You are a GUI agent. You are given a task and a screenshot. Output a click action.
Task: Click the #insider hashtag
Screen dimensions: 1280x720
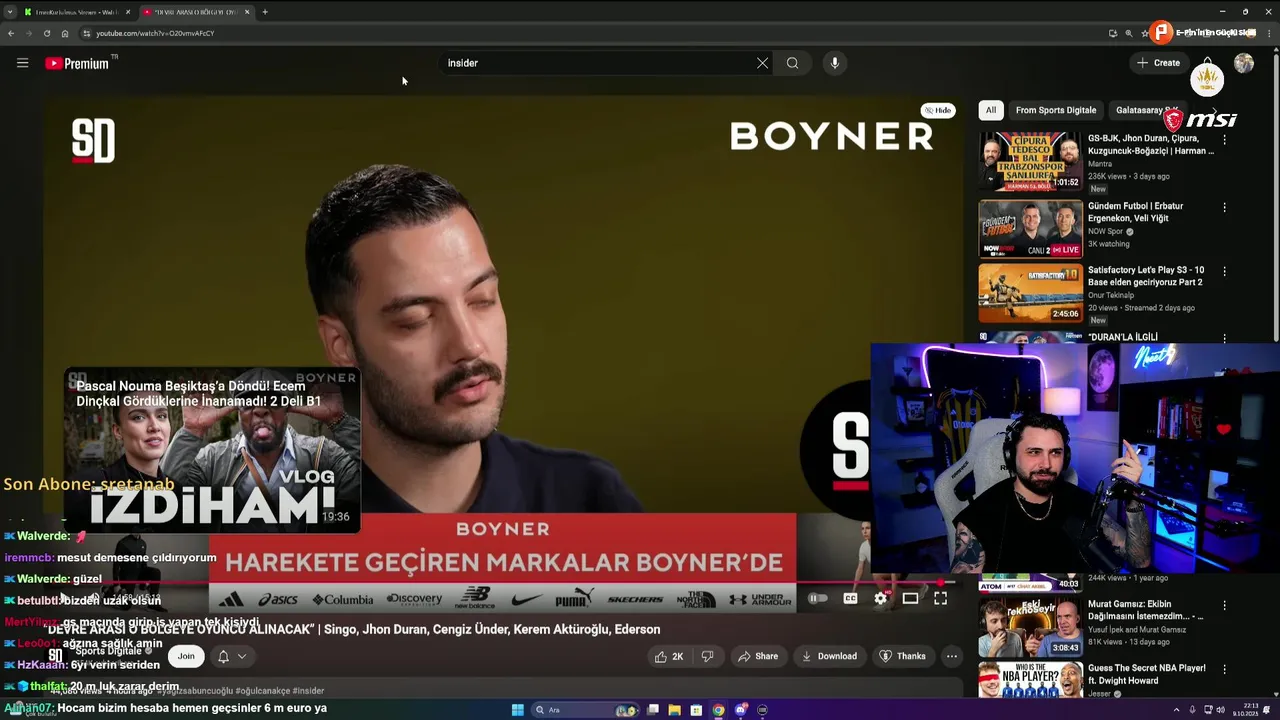click(x=308, y=691)
